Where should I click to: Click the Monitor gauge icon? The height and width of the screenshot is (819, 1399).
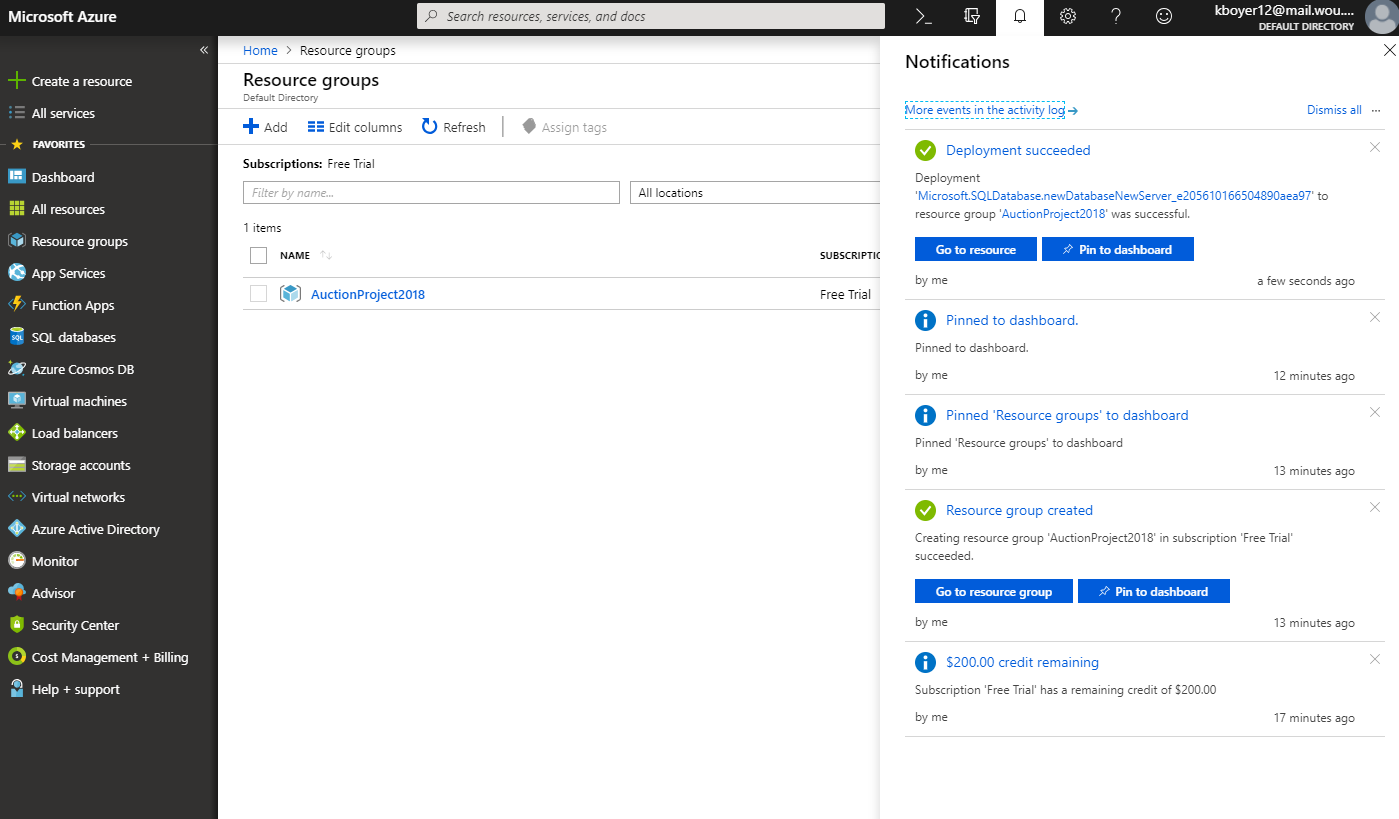click(x=16, y=561)
